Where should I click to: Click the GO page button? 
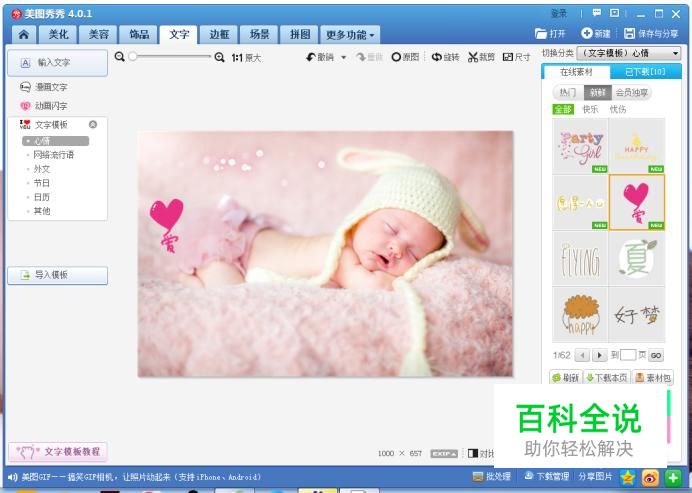pyautogui.click(x=656, y=355)
